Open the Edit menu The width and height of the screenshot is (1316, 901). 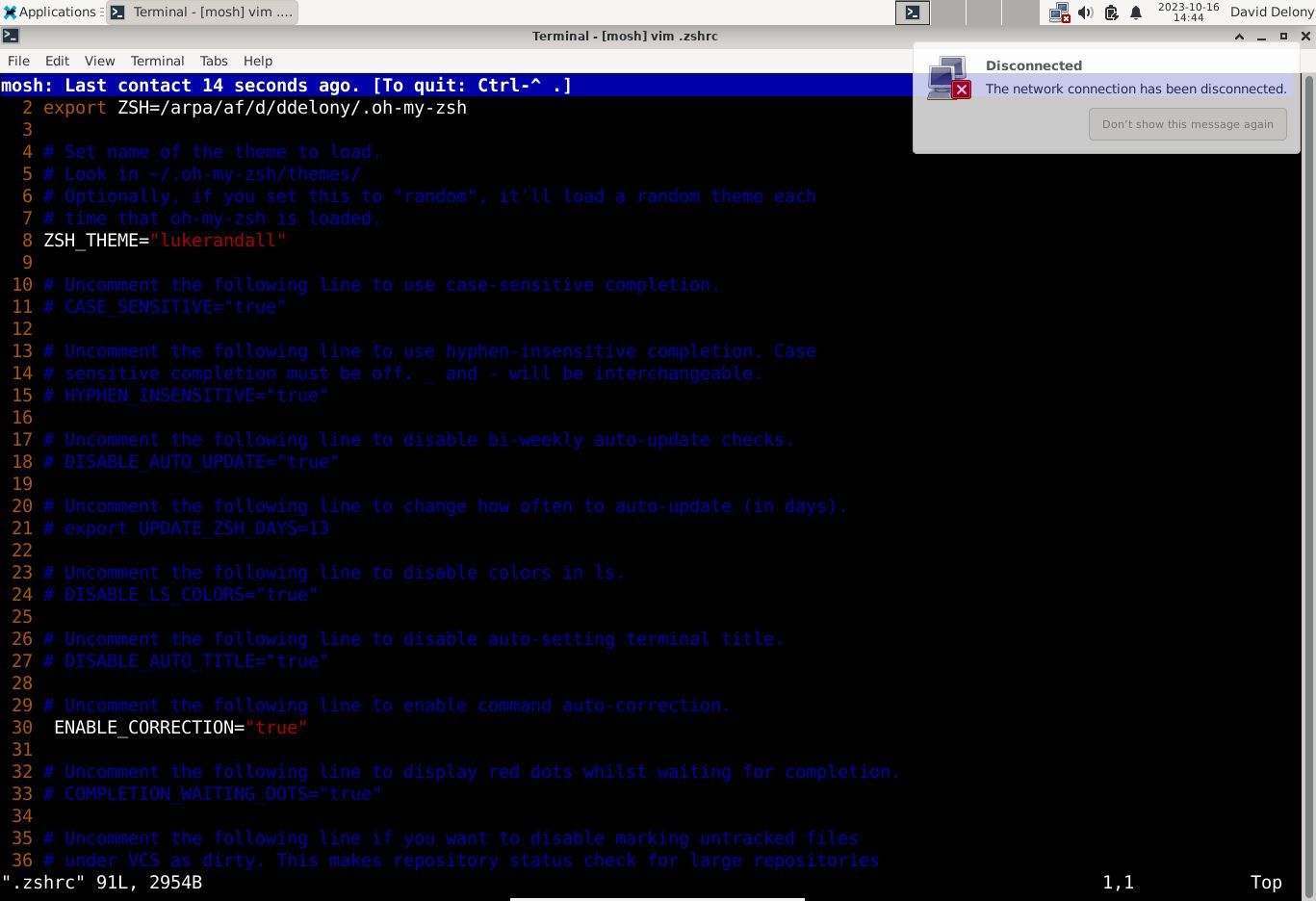coord(56,61)
